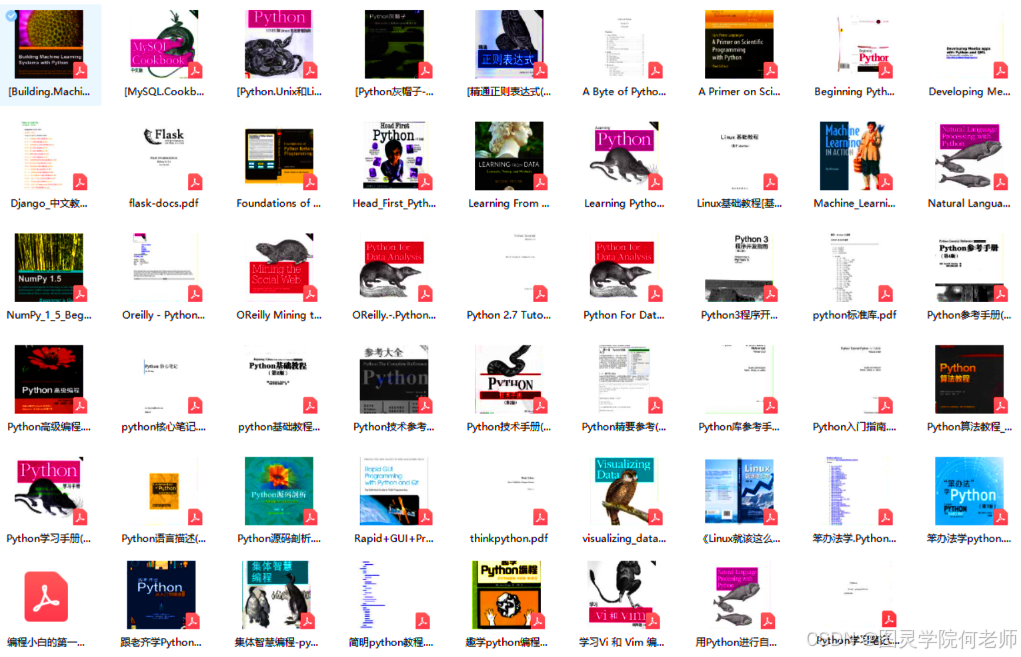Toggle the checkmark on [Building.Machi... file
Viewport: 1021px width, 657px height.
11,15
